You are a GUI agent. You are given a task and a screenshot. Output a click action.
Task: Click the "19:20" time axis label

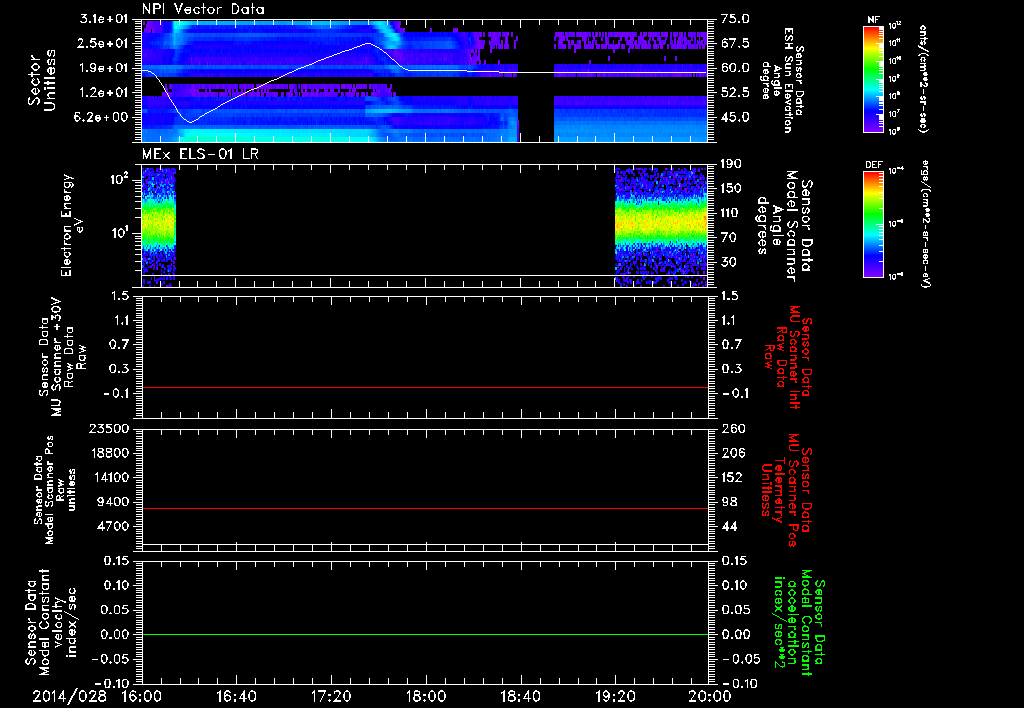pyautogui.click(x=615, y=696)
